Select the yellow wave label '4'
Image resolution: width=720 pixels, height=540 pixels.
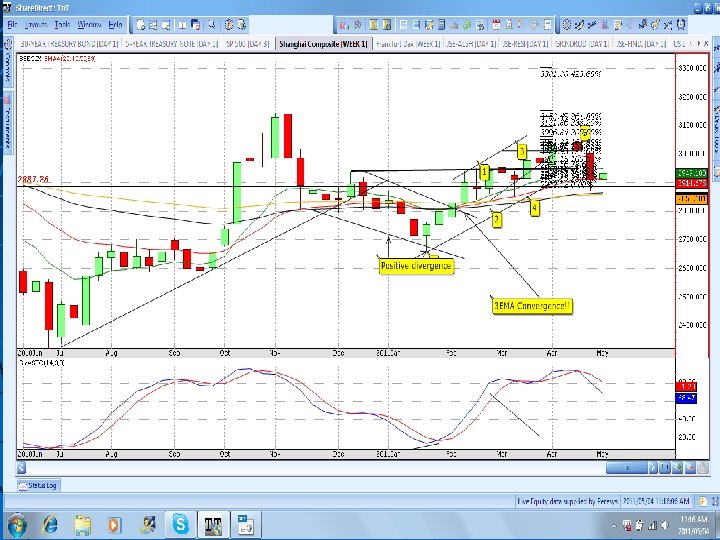[534, 208]
